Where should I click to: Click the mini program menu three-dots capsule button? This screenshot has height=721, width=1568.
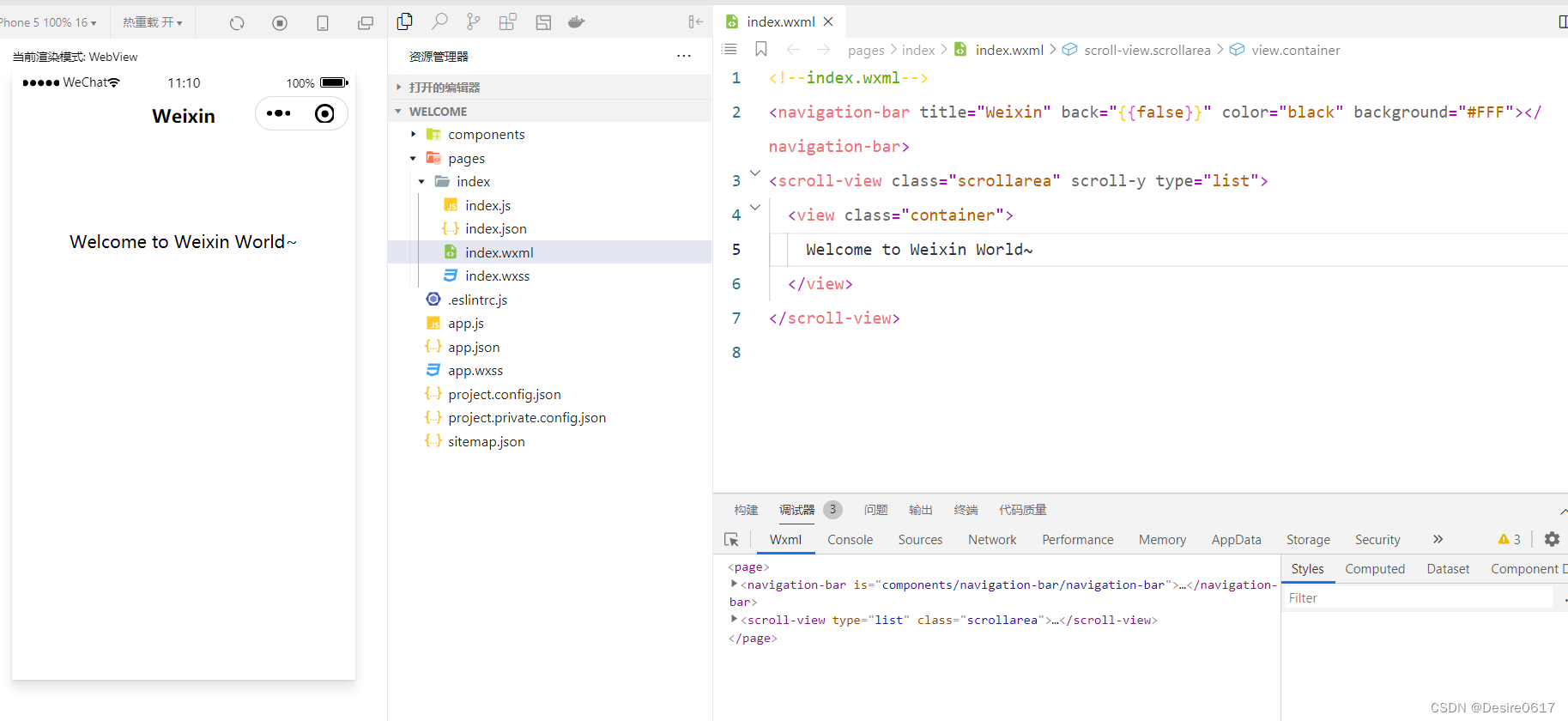279,113
